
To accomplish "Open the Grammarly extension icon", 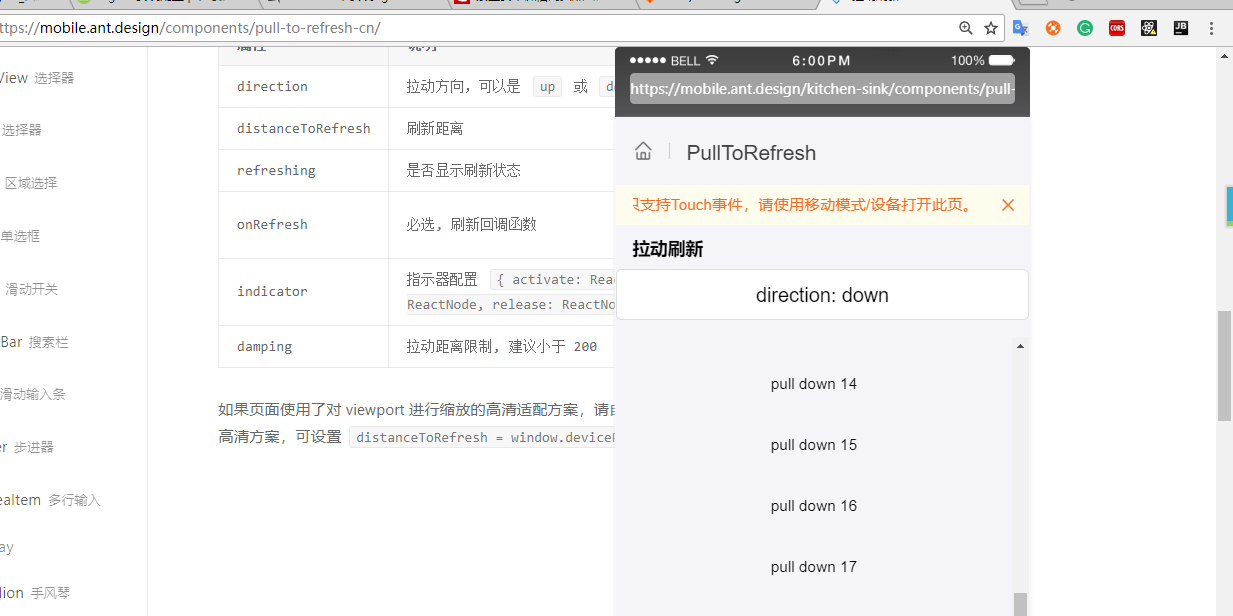I will click(1085, 28).
